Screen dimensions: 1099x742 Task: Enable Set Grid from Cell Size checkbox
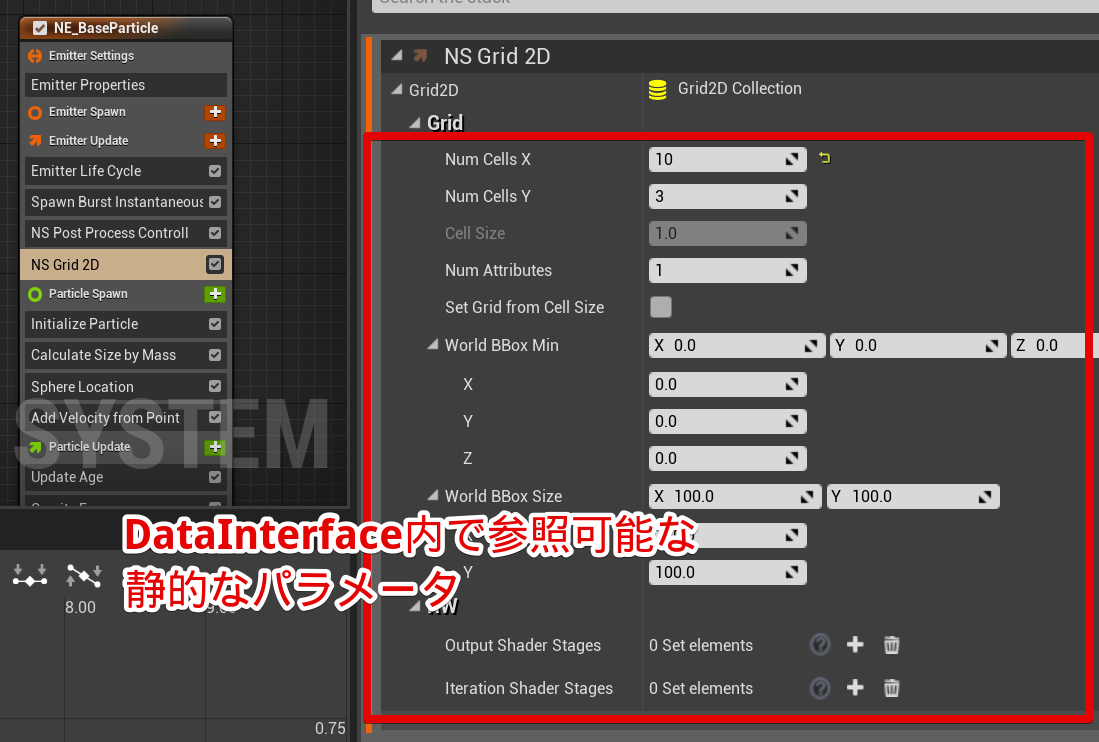661,307
